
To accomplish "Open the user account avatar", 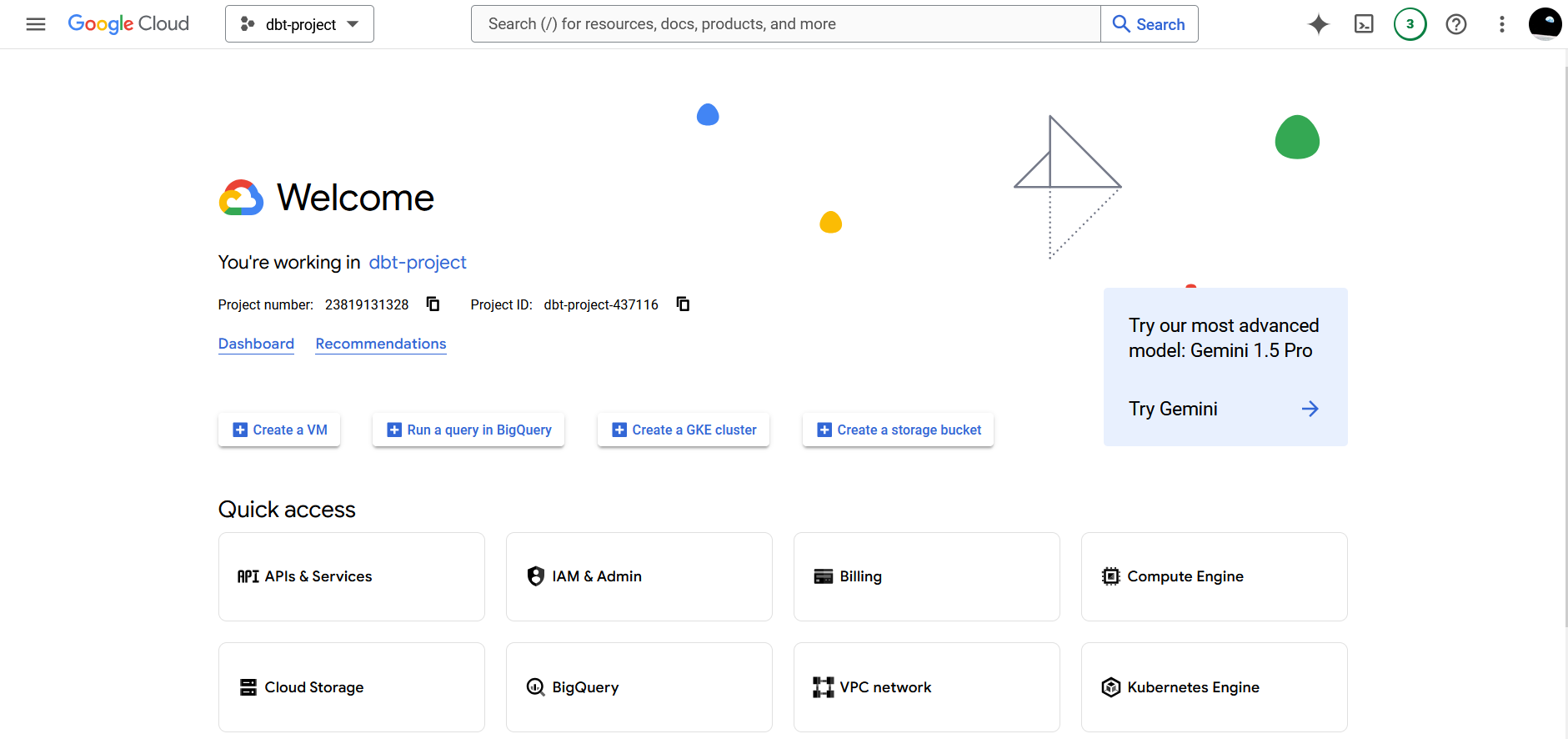I will coord(1545,24).
